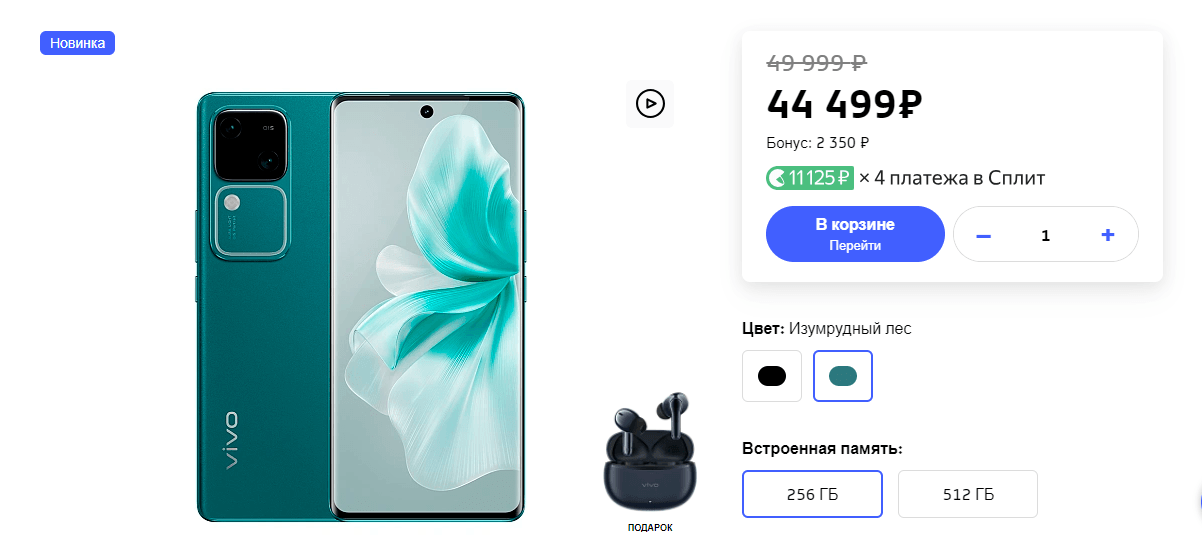Viewport: 1202px width, 543px height.
Task: Click the green 11125 ₽ Split badge
Action: [x=810, y=178]
